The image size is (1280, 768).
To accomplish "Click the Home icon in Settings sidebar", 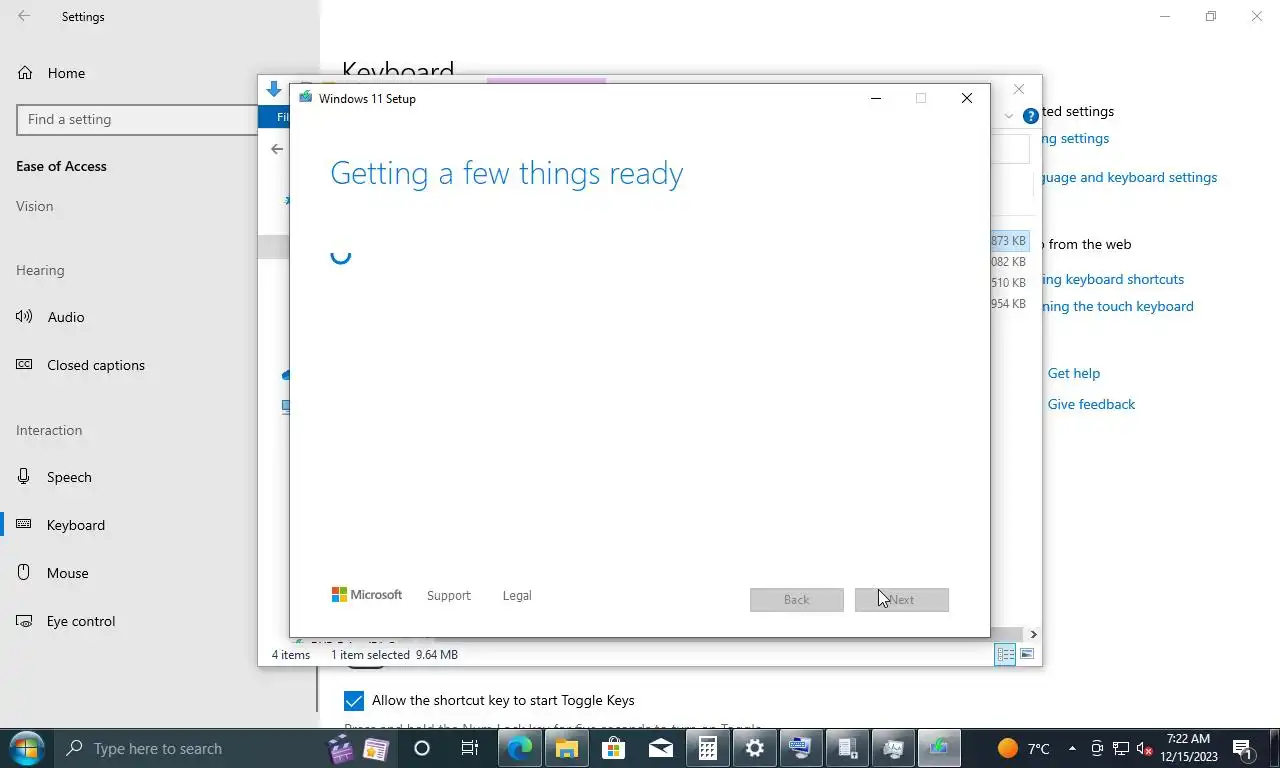I will pyautogui.click(x=25, y=73).
